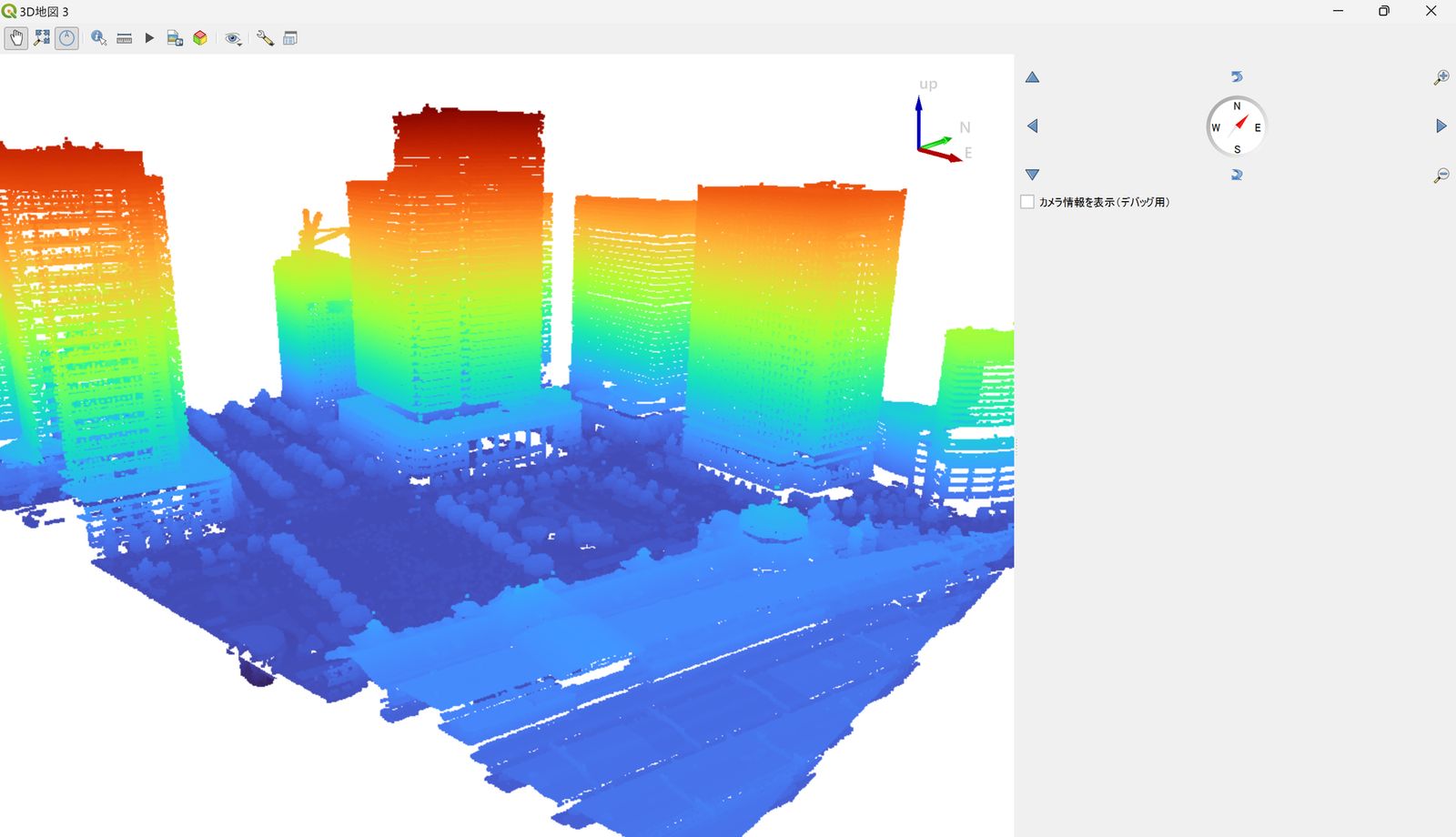Zoom out with minus magnifier
Image resolution: width=1456 pixels, height=837 pixels.
tap(1441, 175)
